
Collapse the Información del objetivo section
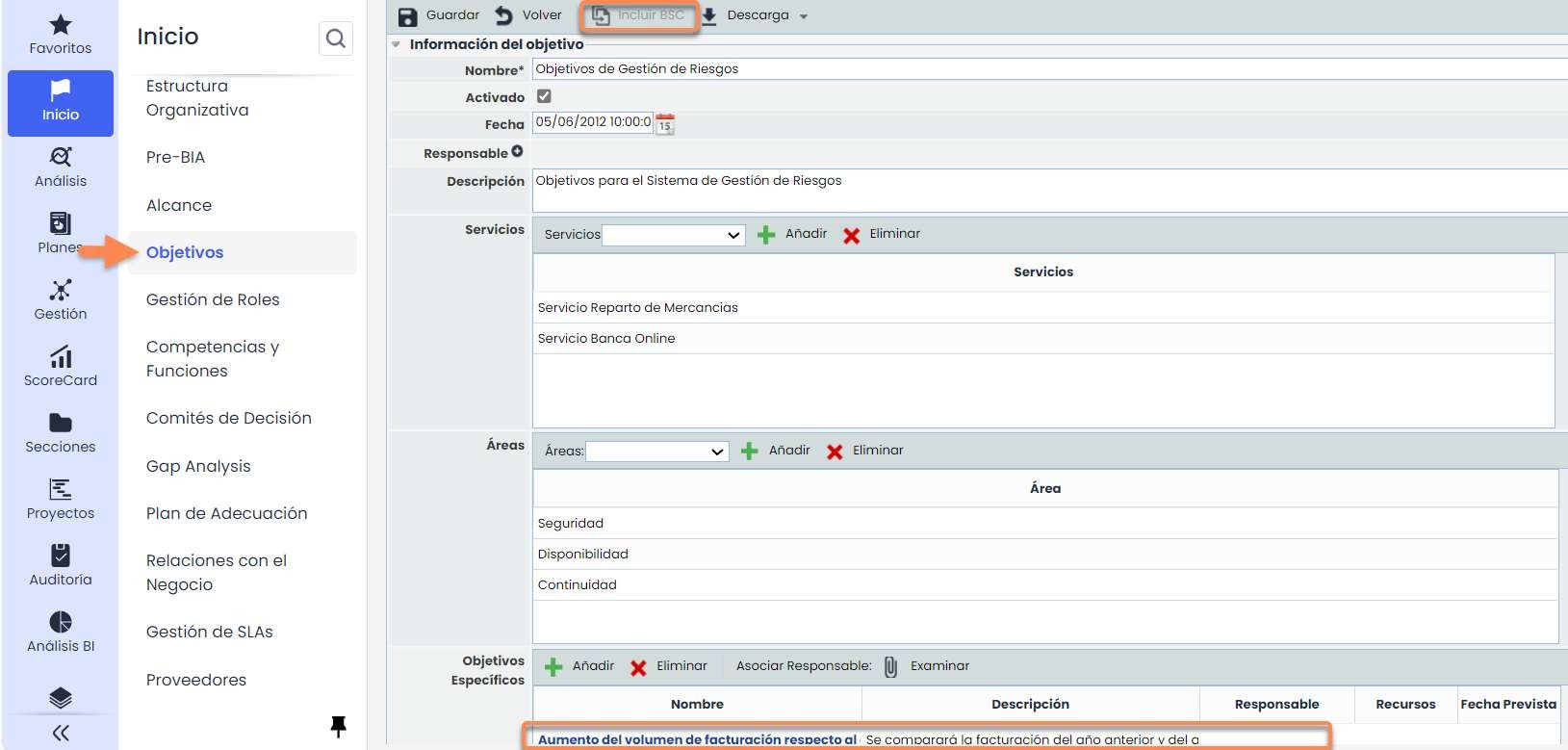point(396,44)
